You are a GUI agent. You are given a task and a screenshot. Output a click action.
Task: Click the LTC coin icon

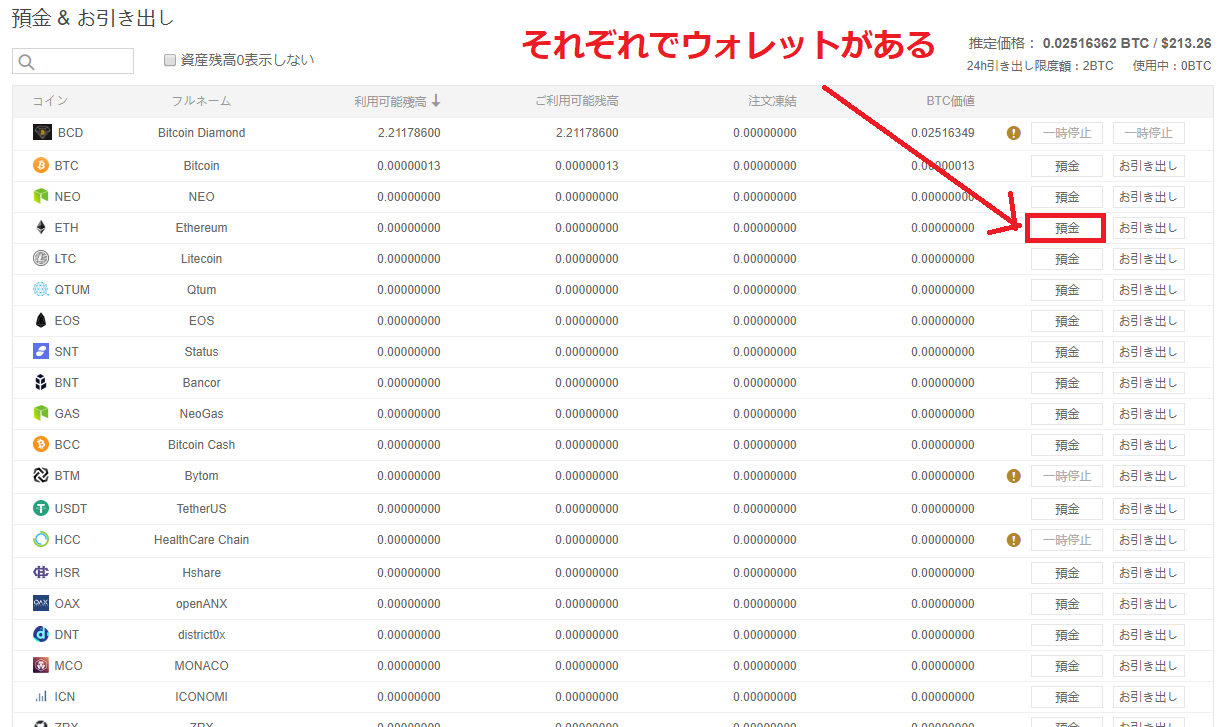[41, 259]
